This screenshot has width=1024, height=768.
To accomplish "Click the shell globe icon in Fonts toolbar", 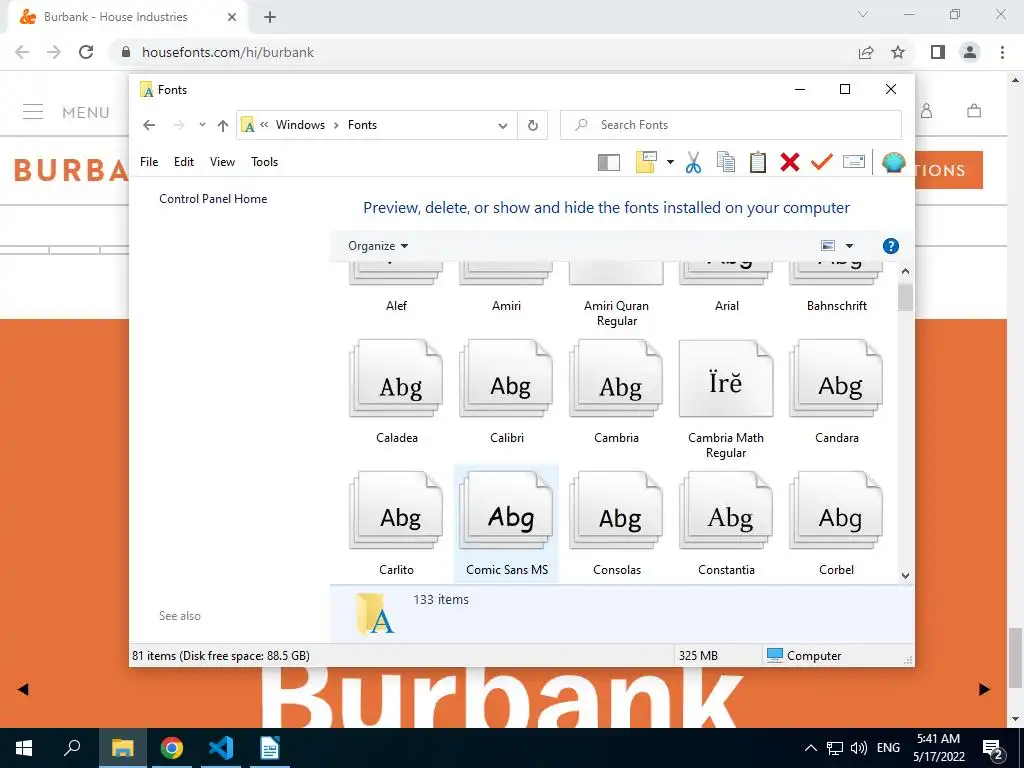I will (x=893, y=162).
